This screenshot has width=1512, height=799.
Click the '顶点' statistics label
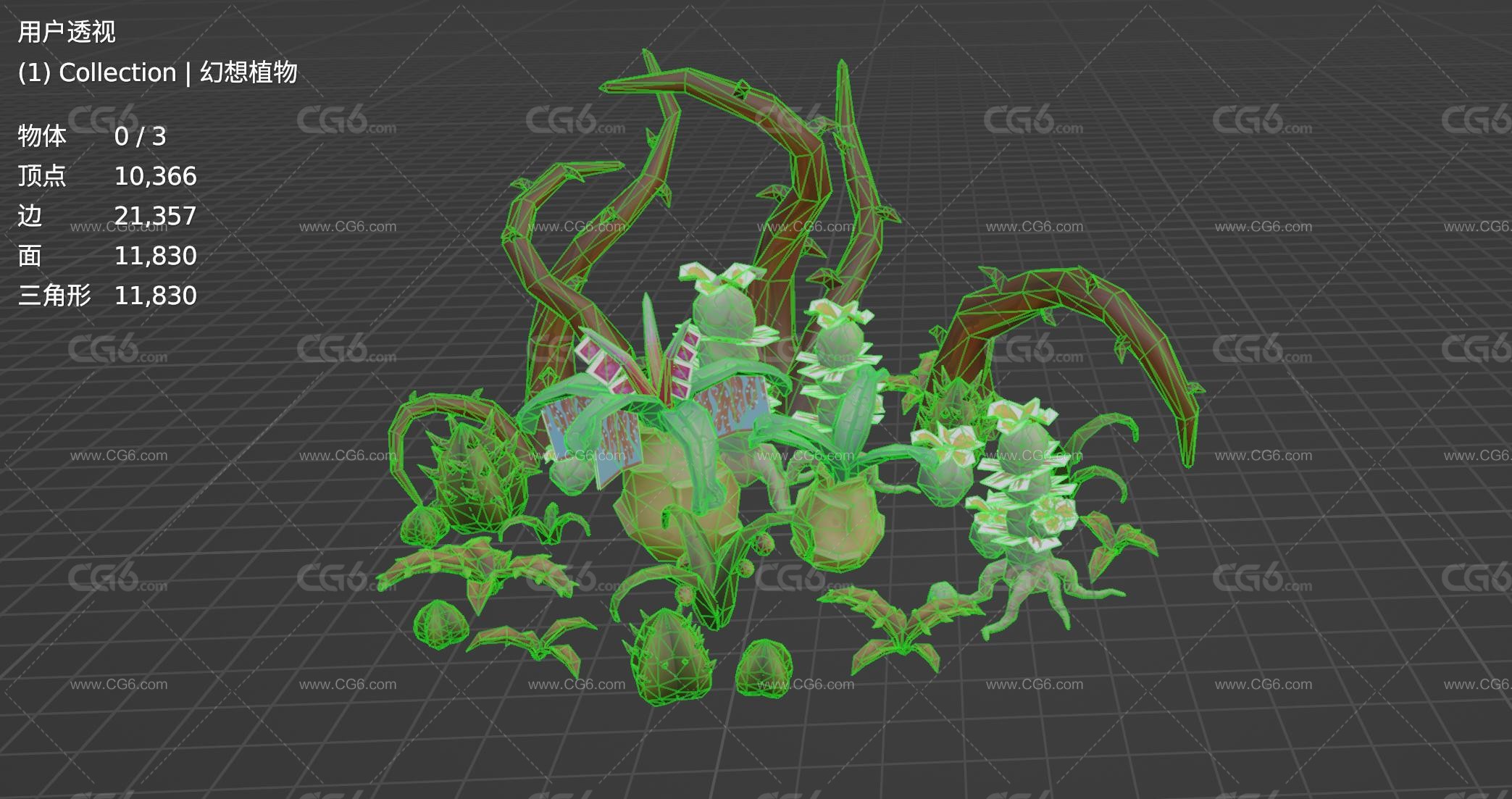(42, 176)
